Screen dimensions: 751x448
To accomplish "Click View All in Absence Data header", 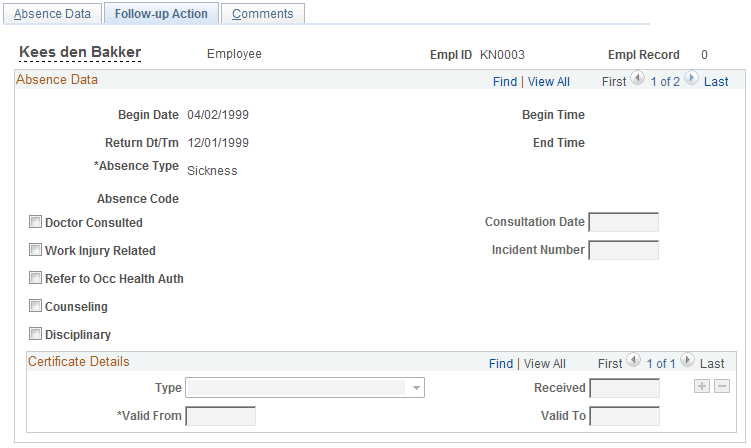I will [x=548, y=82].
